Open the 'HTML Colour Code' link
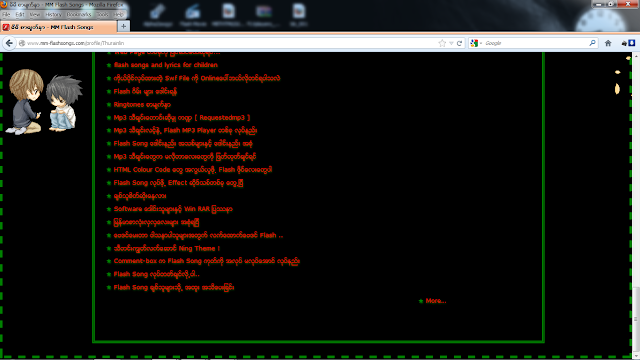The height and width of the screenshot is (360, 640). tap(193, 170)
